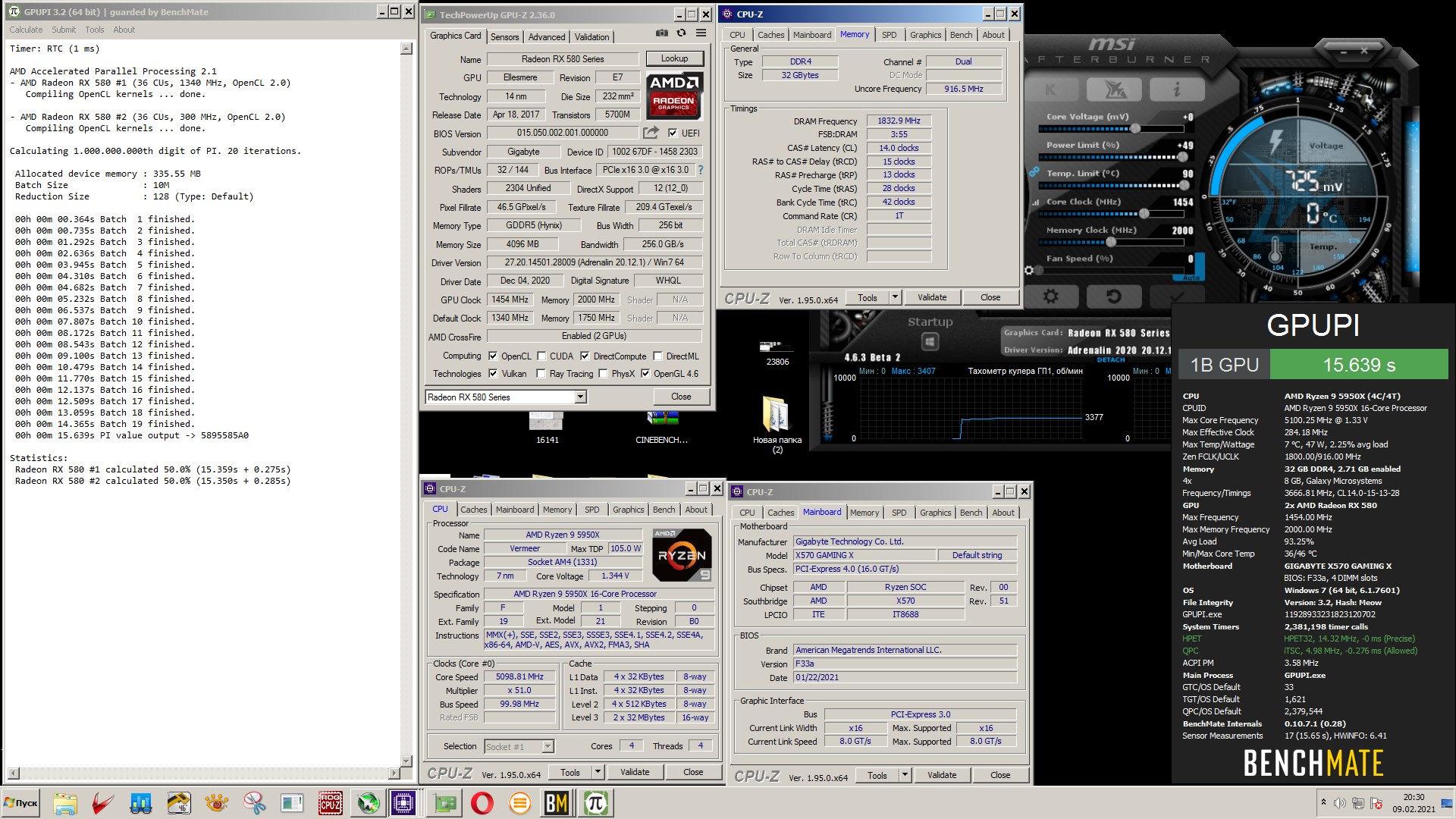This screenshot has width=1456, height=819.
Task: Take GPU-Z screenshot with camera icon
Action: point(662,33)
